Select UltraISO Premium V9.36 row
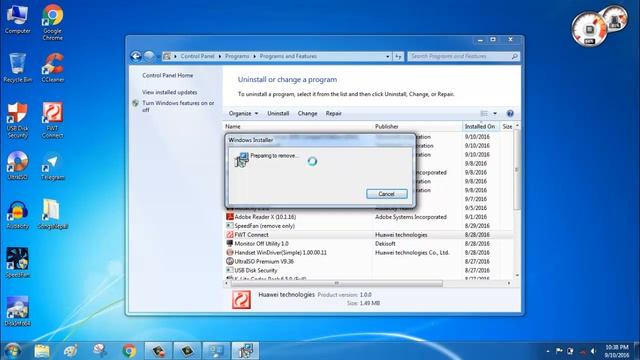Viewport: 640px width, 360px height. point(368,262)
